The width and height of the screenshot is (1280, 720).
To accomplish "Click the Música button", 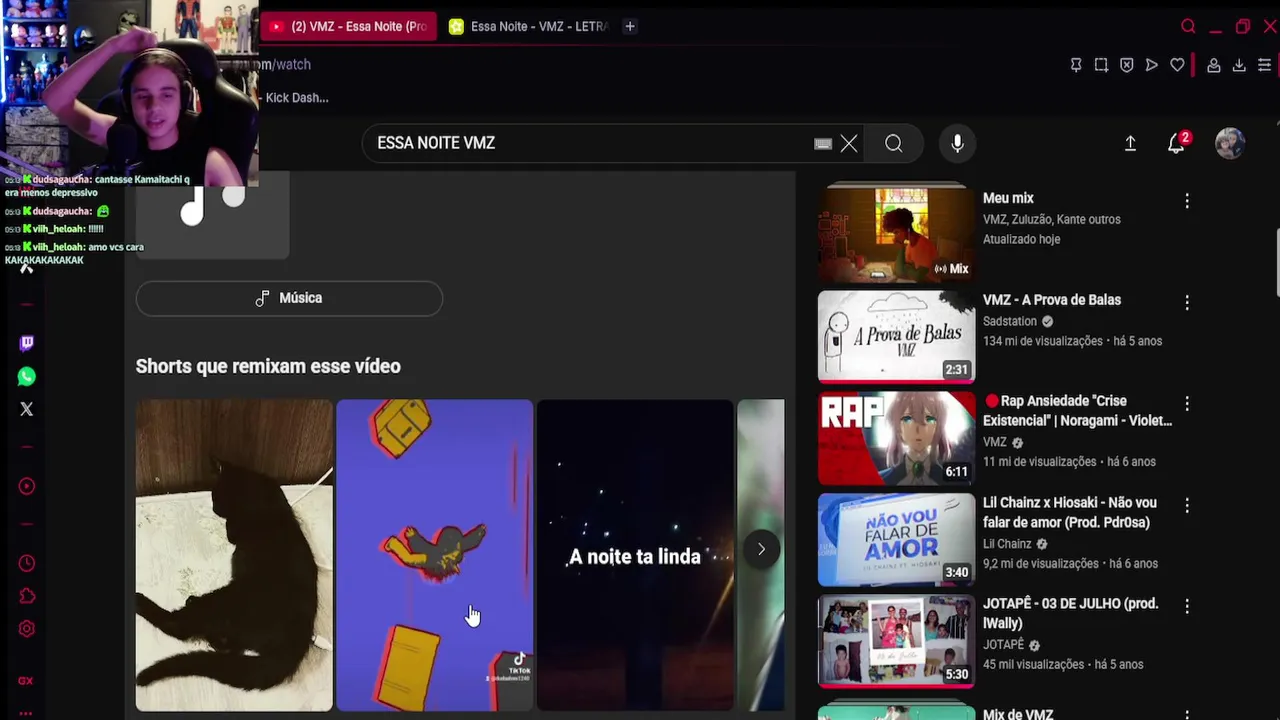I will pyautogui.click(x=289, y=298).
